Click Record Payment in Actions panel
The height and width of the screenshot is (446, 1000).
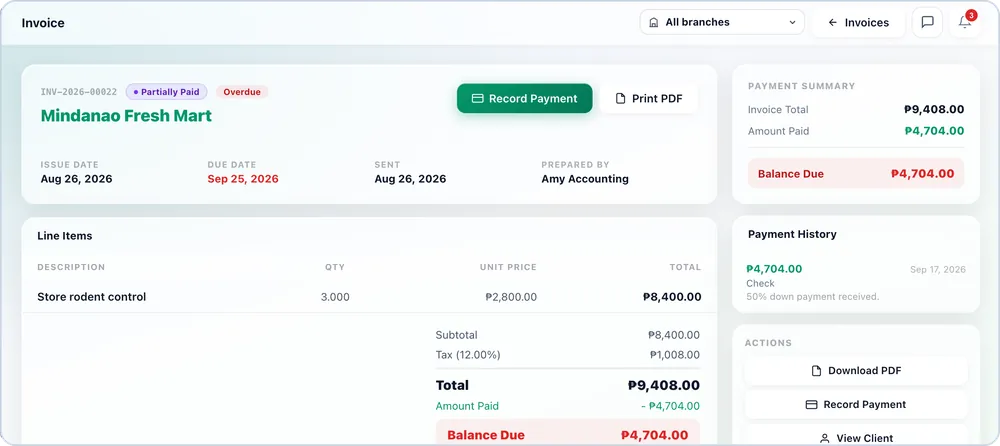[857, 405]
